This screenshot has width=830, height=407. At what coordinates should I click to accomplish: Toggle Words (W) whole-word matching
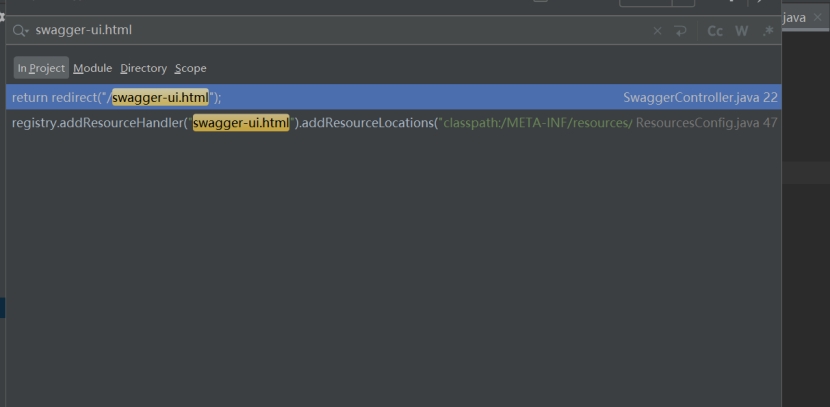[741, 31]
